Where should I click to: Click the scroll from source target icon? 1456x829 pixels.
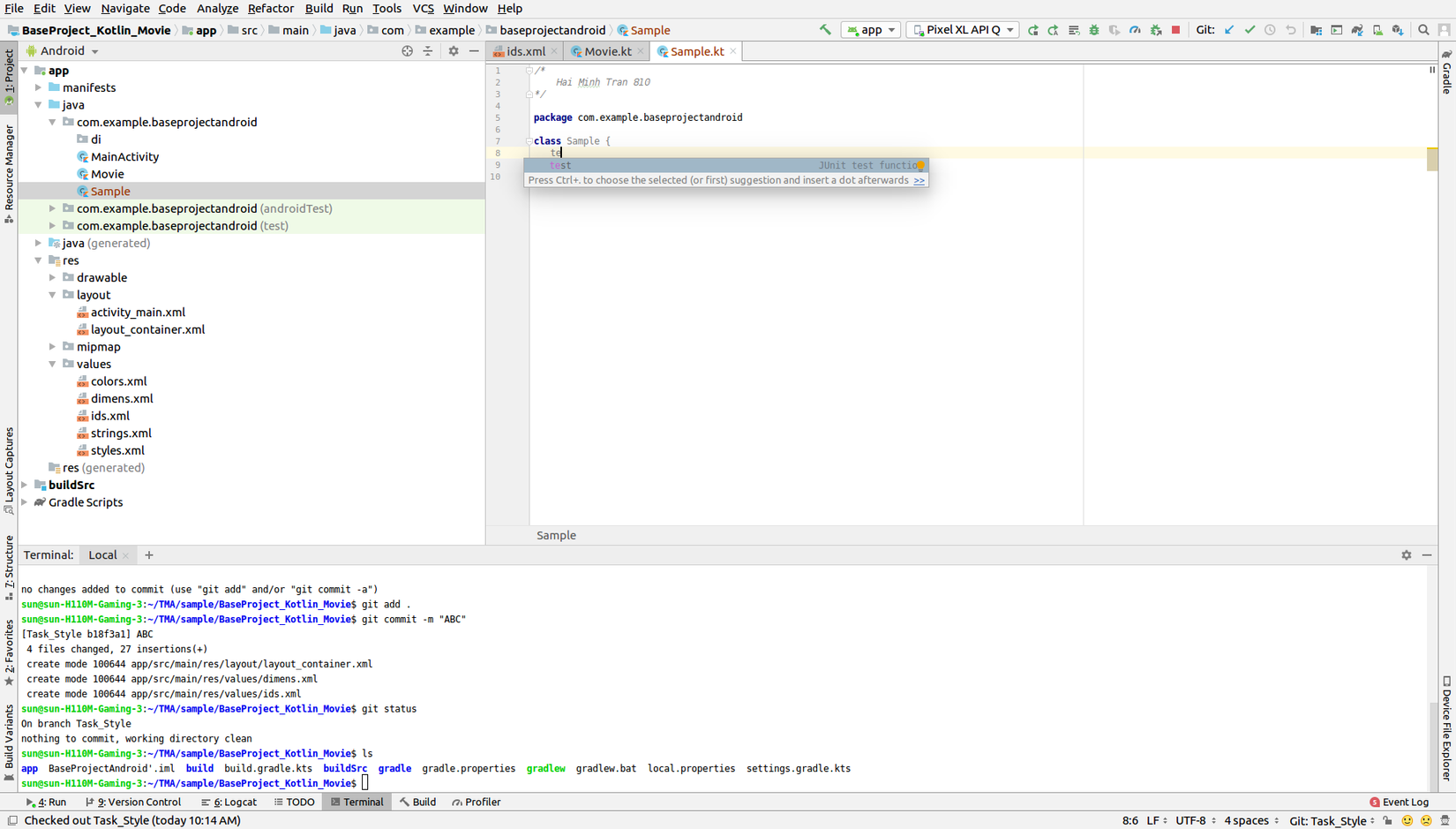tap(407, 51)
